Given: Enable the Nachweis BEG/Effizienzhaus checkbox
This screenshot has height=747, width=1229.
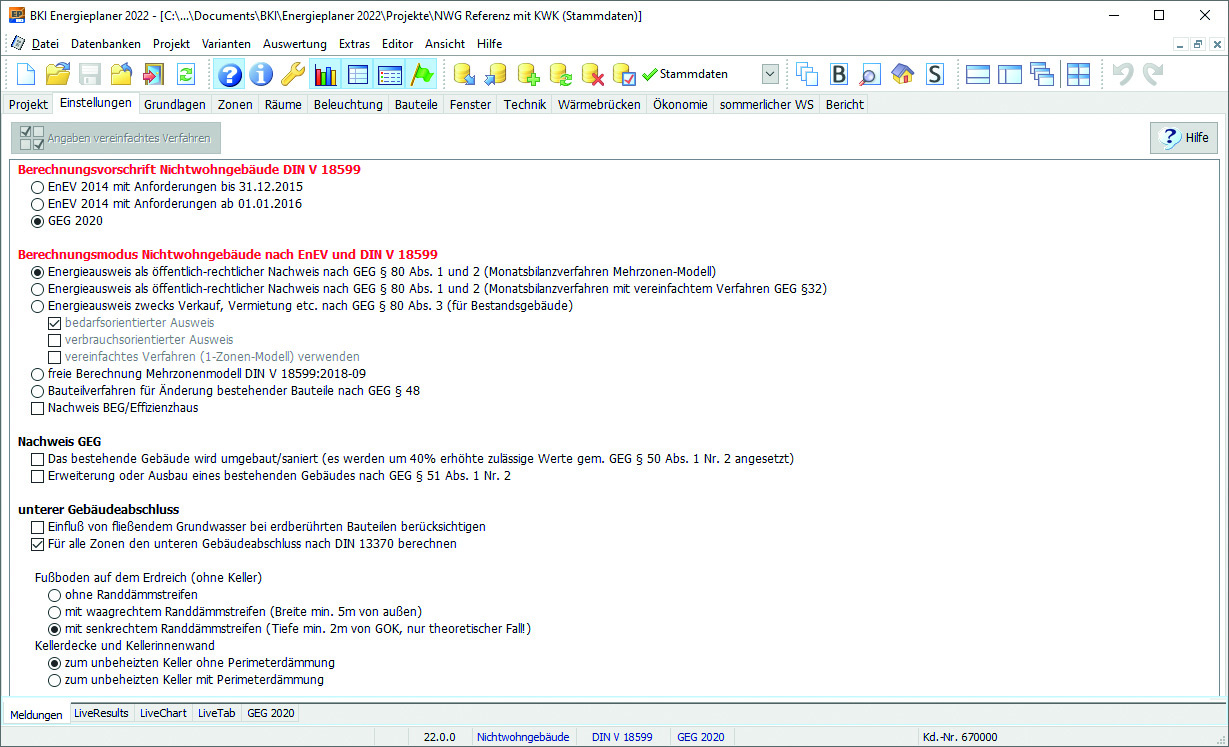Looking at the screenshot, I should coord(38,408).
